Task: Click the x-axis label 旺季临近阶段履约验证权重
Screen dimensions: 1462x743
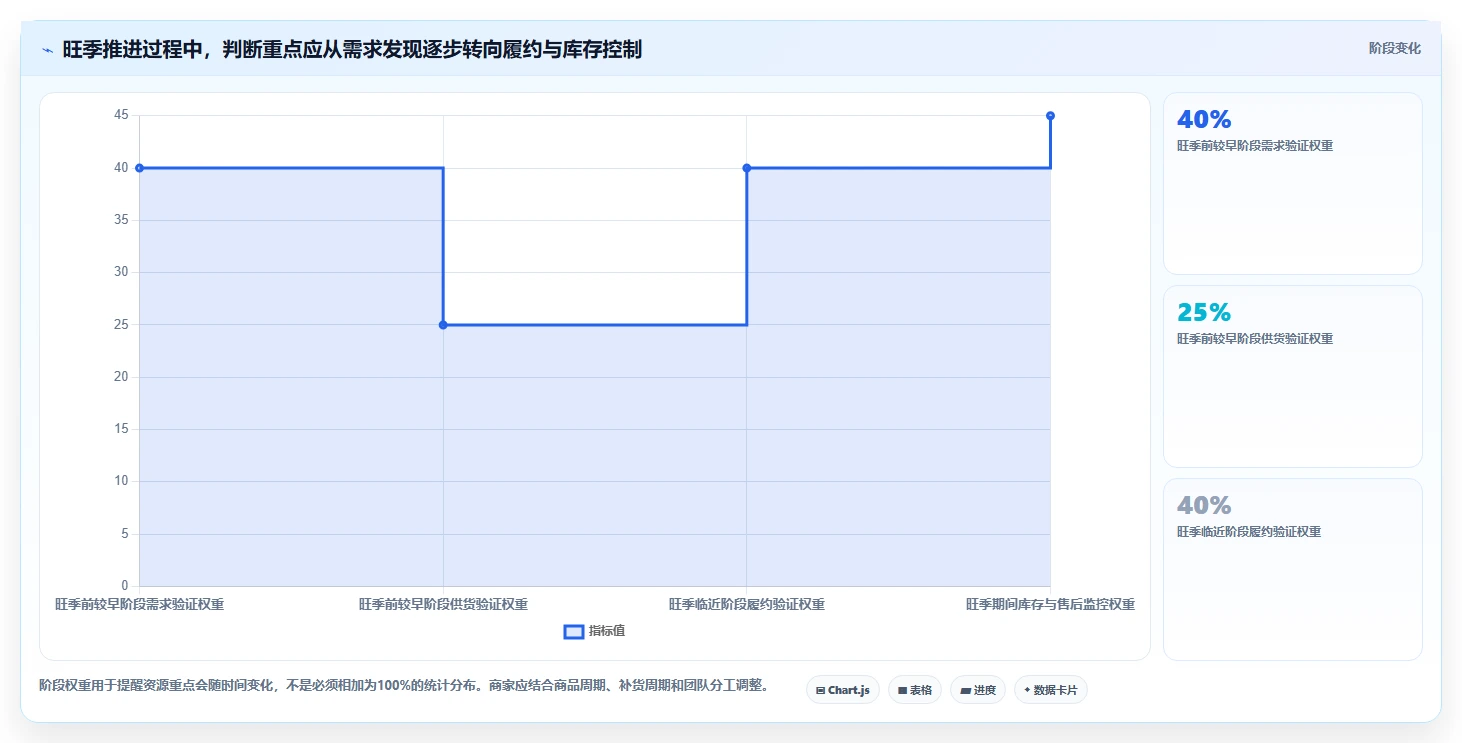Action: pyautogui.click(x=747, y=605)
